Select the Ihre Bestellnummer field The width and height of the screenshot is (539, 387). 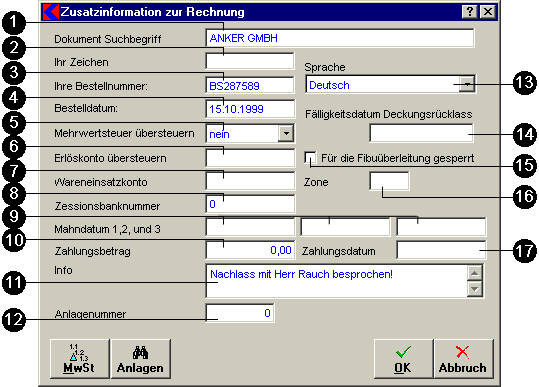(250, 85)
